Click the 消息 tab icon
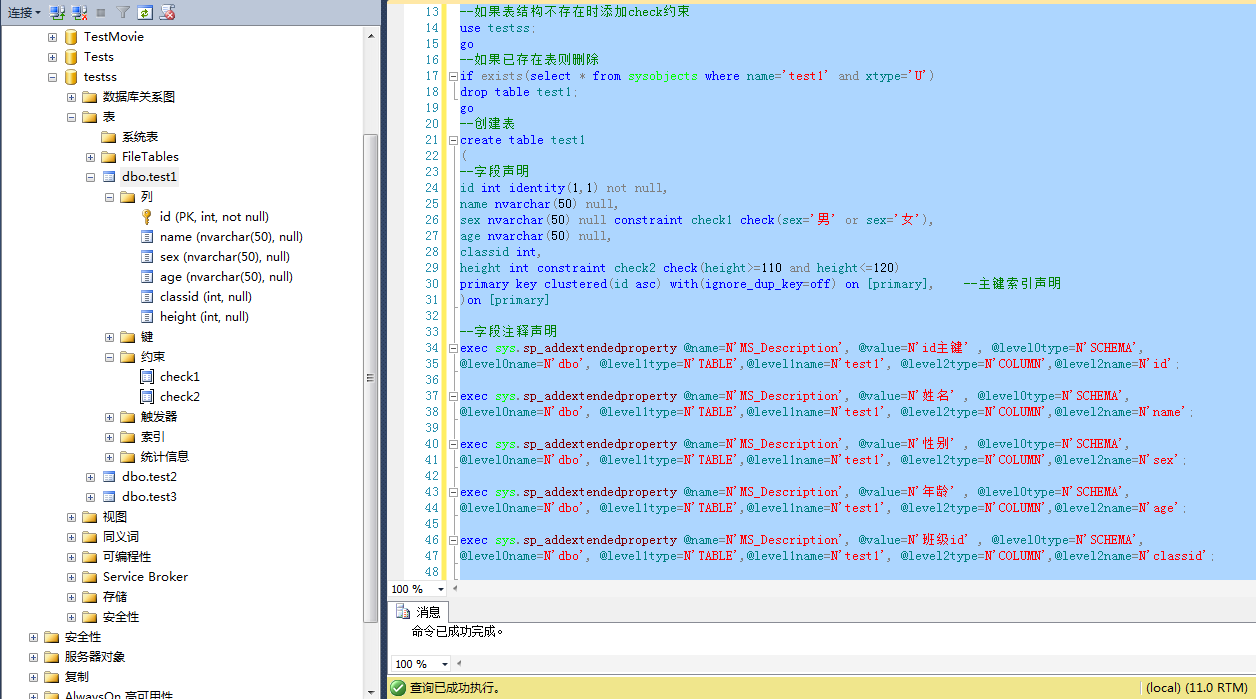Screen dimensions: 1256x699 coord(404,611)
